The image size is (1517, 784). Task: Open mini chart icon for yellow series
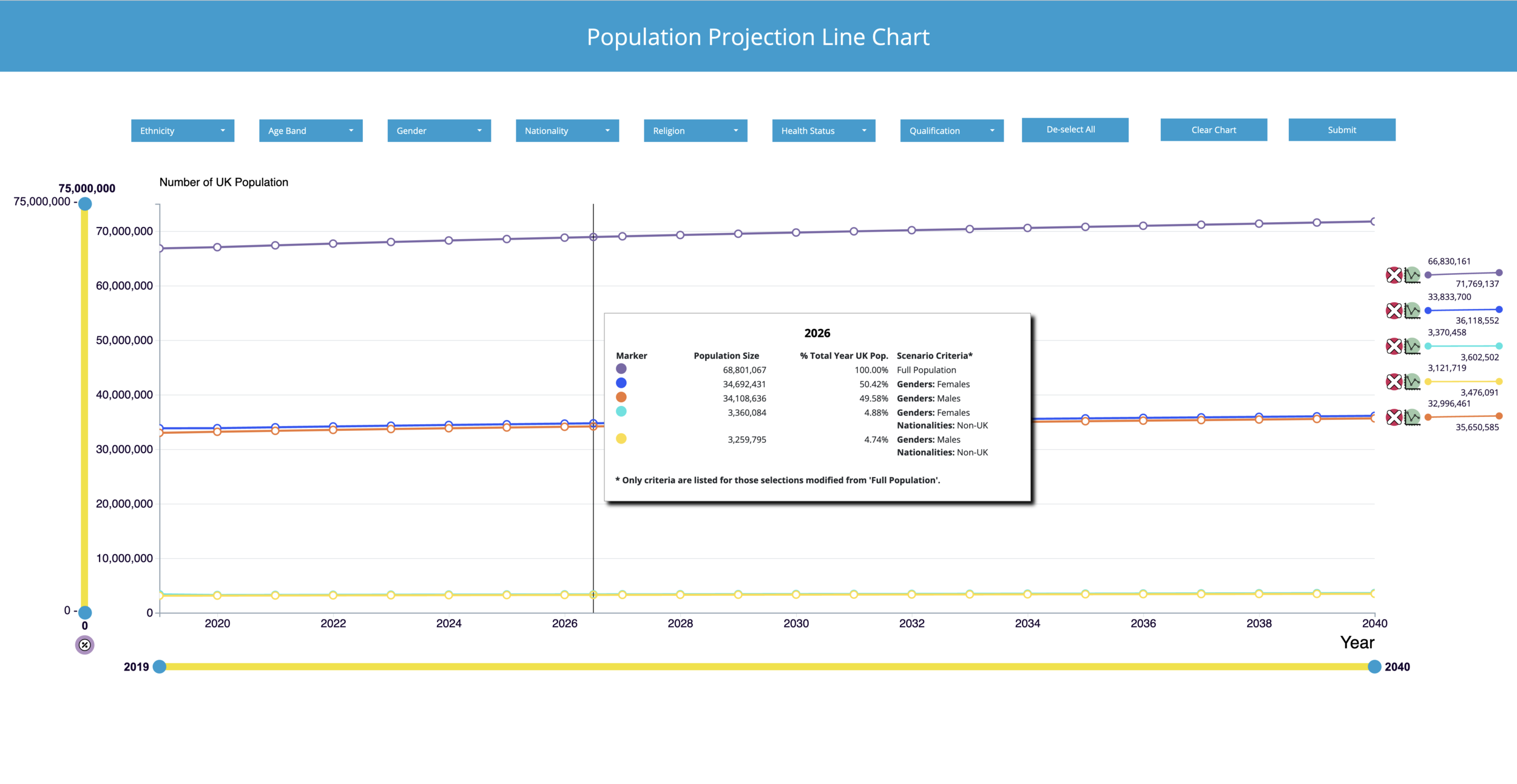tap(1413, 382)
